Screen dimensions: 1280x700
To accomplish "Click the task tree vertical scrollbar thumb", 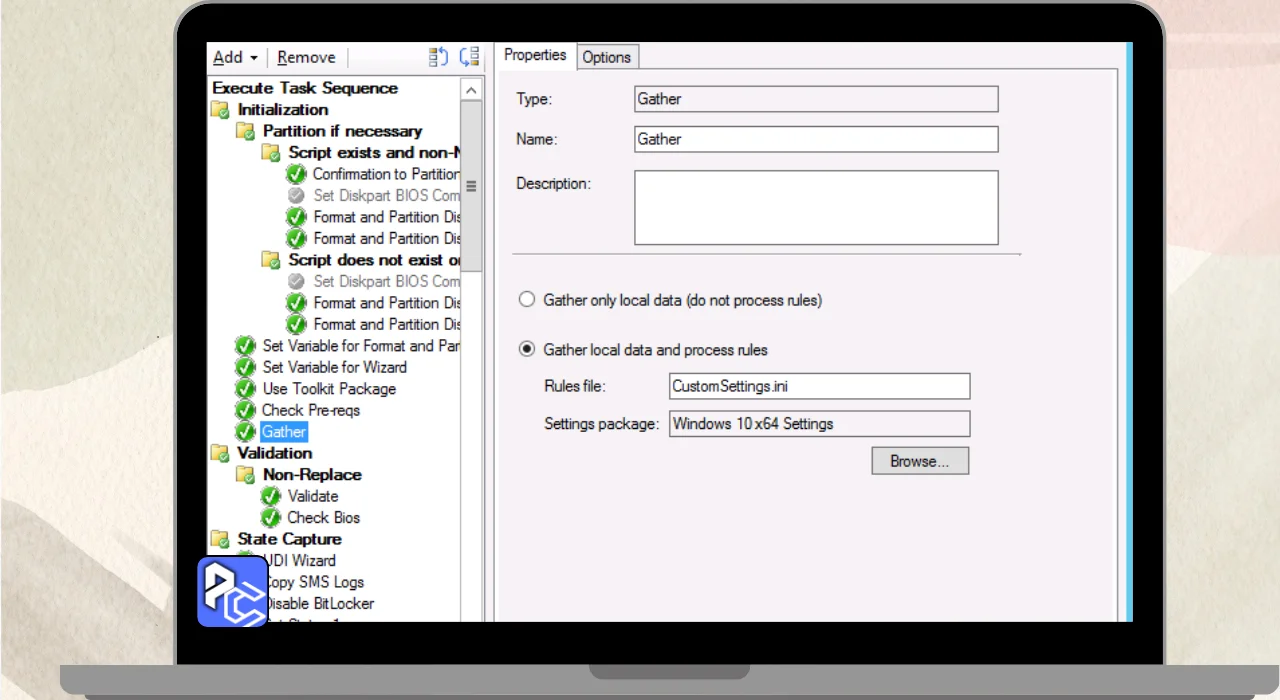I will (x=471, y=185).
